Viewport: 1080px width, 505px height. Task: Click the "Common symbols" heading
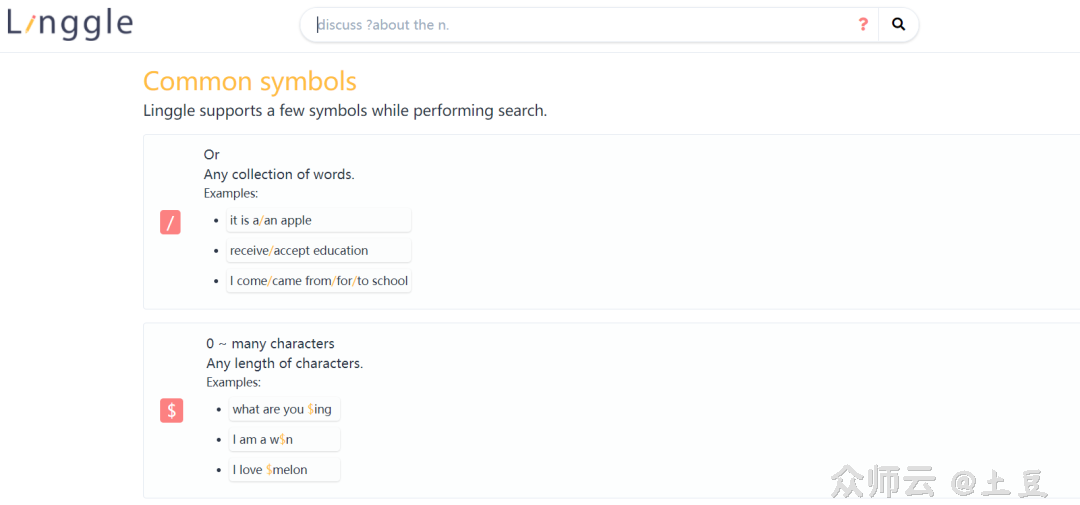coord(250,81)
